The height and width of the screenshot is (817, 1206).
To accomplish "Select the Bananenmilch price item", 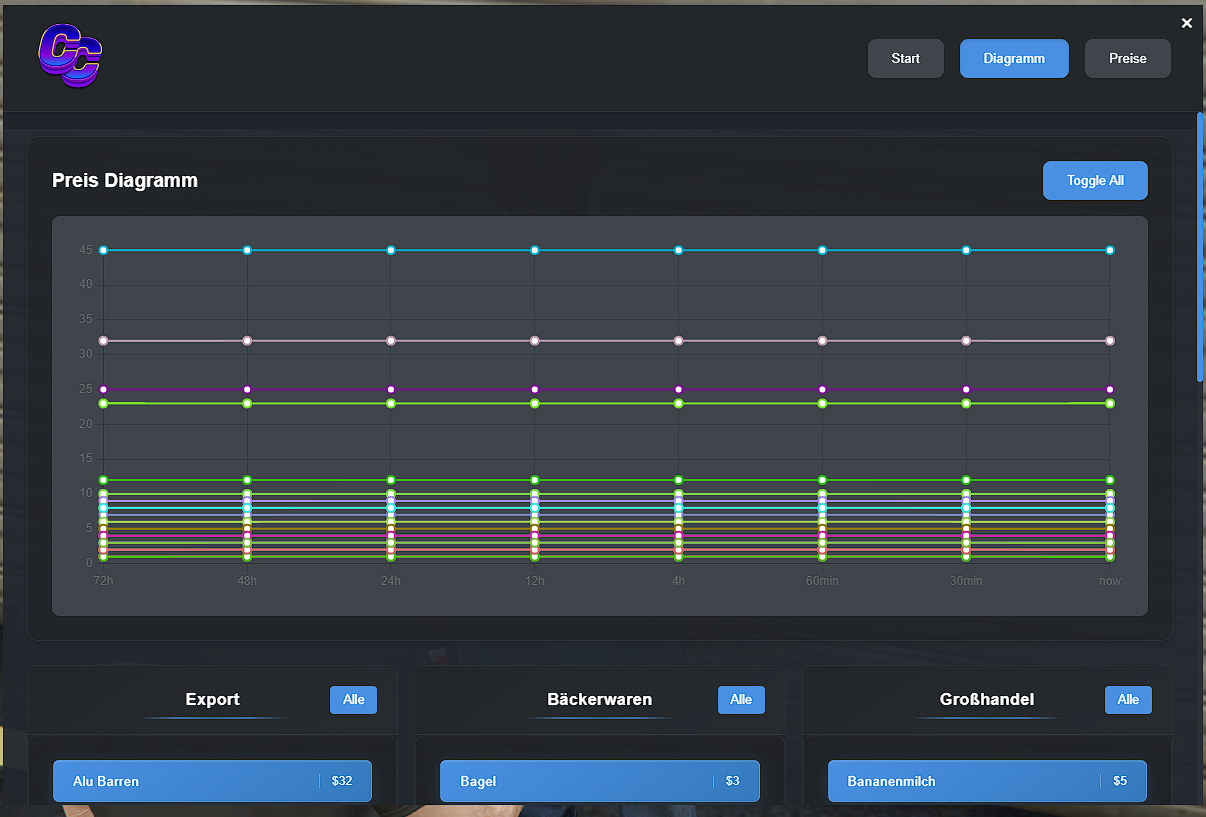I will pyautogui.click(x=987, y=781).
